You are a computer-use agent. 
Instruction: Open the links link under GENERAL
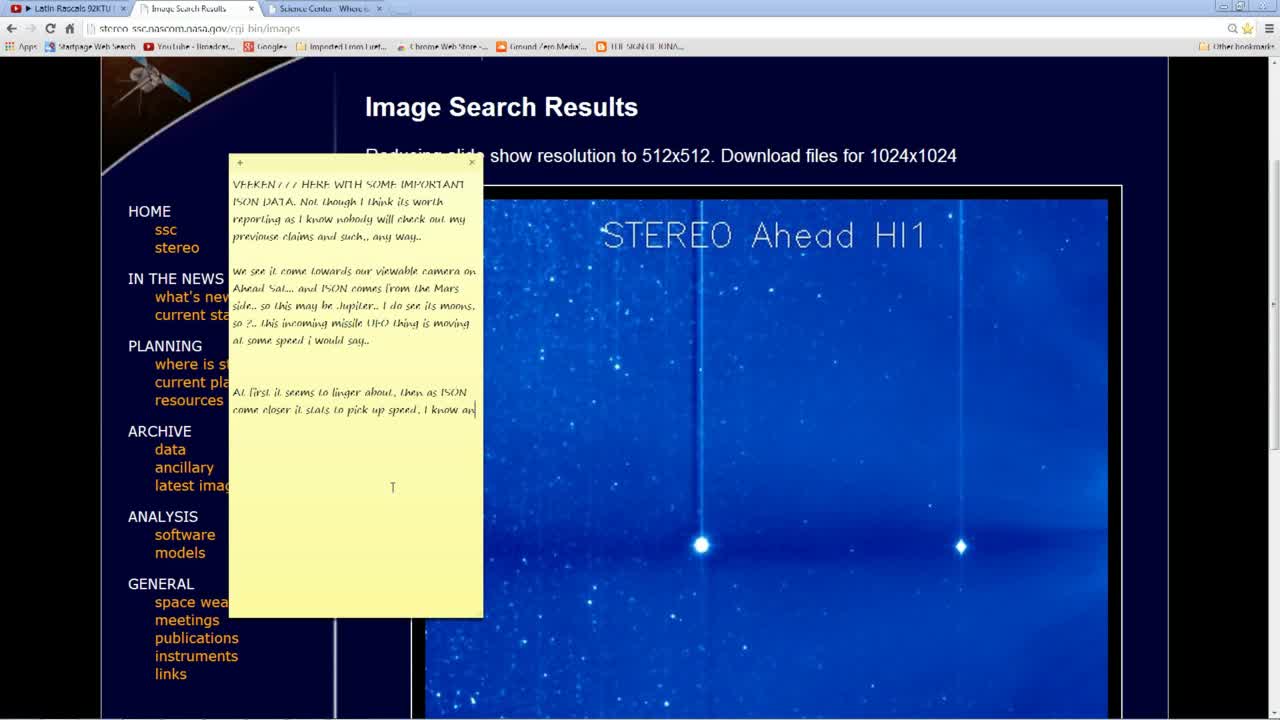pyautogui.click(x=171, y=674)
